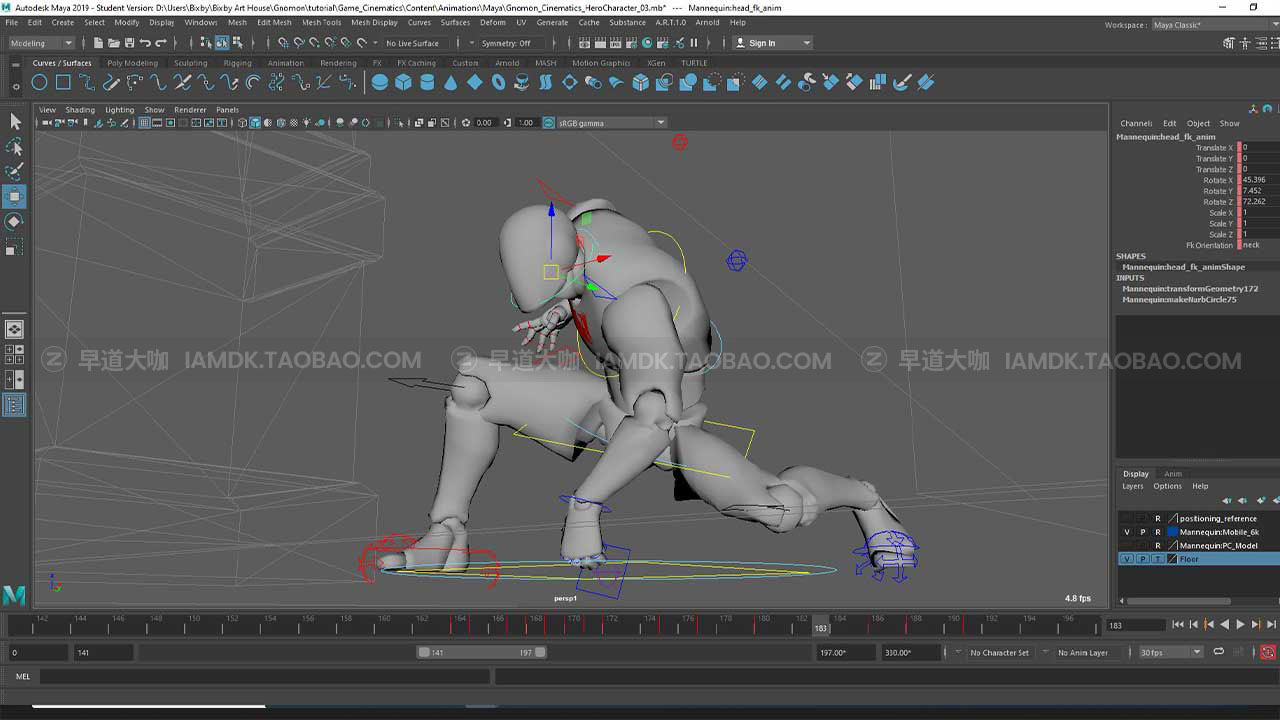Open the No Anim Layer dropdown

point(1083,652)
